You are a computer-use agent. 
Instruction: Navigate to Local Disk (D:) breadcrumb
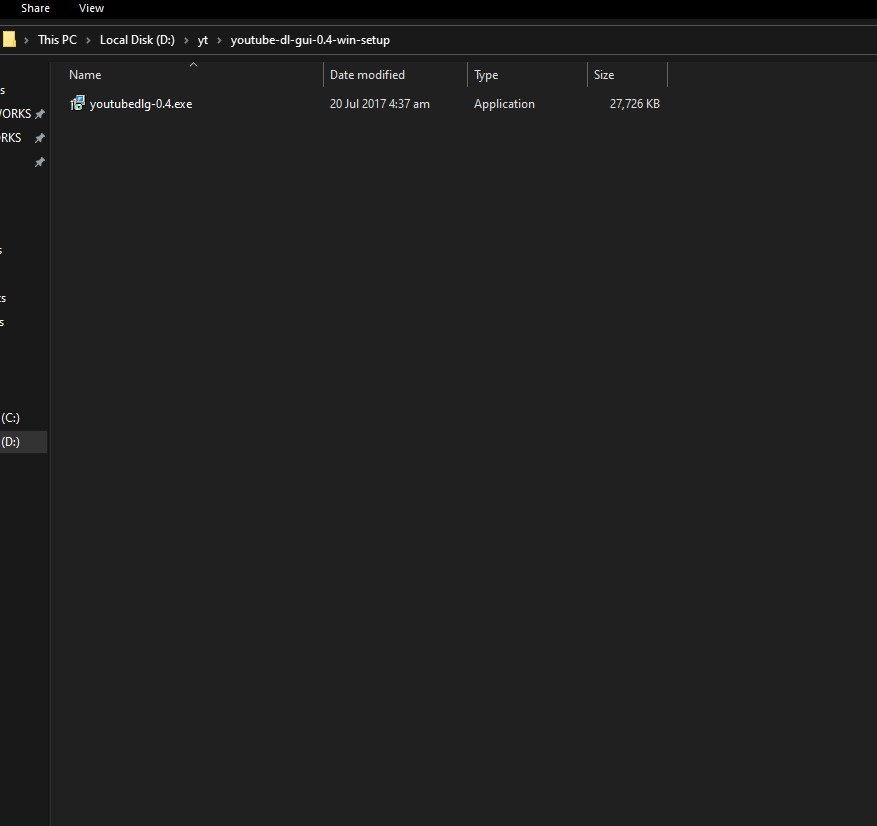tap(137, 40)
